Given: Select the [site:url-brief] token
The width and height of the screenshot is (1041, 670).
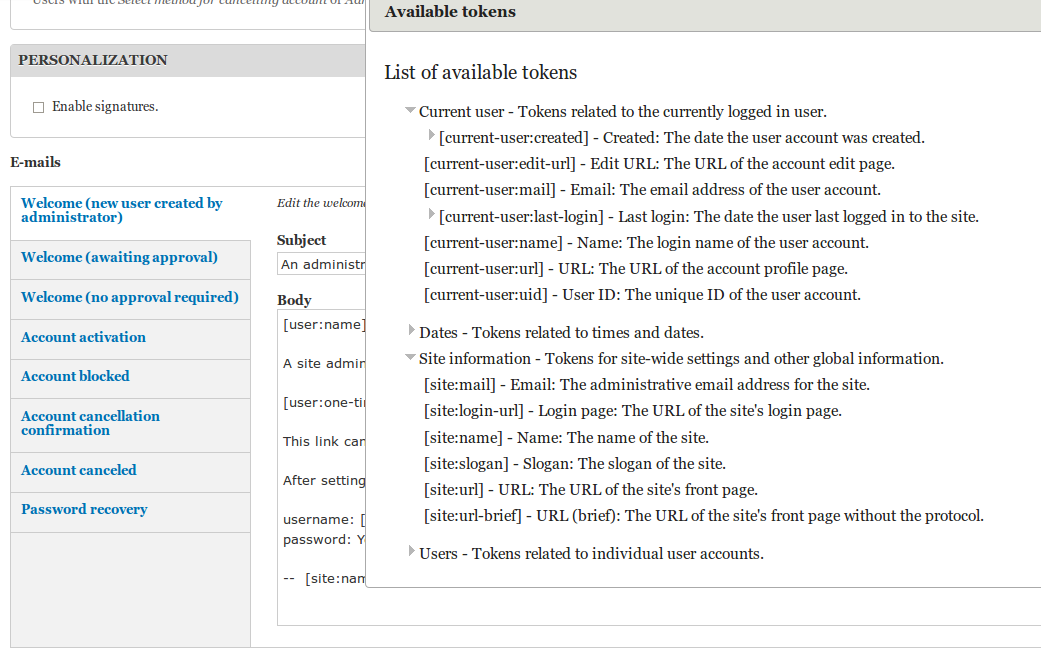Looking at the screenshot, I should click(473, 516).
